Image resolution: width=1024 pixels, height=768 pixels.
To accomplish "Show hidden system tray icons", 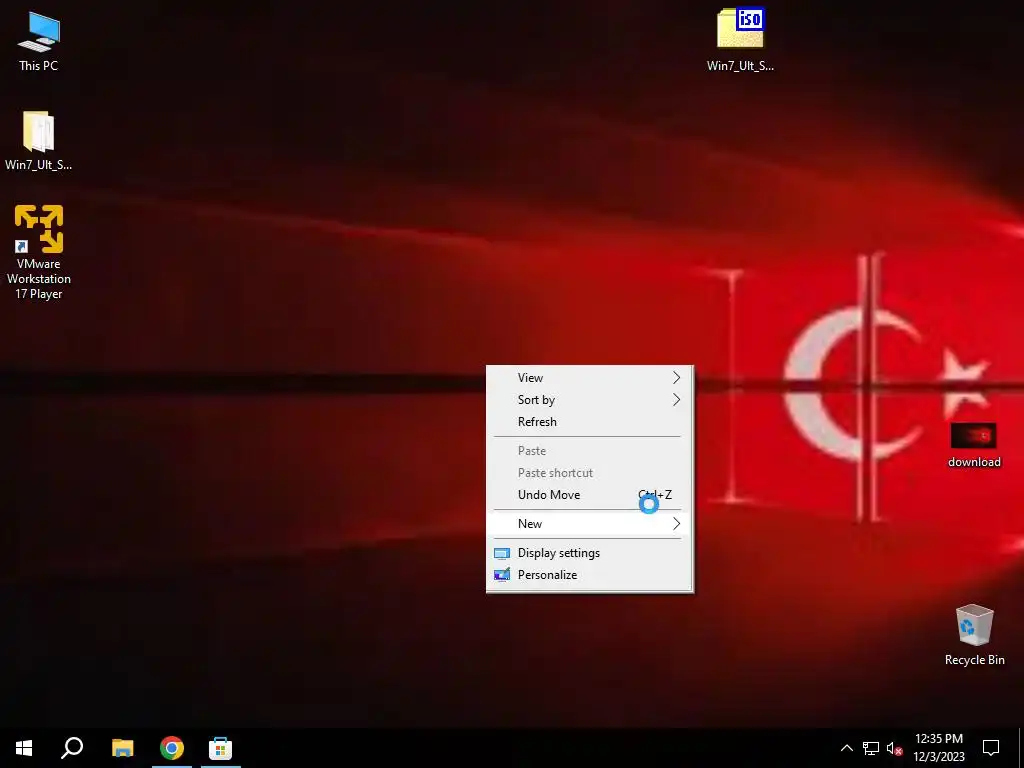I will (x=846, y=748).
